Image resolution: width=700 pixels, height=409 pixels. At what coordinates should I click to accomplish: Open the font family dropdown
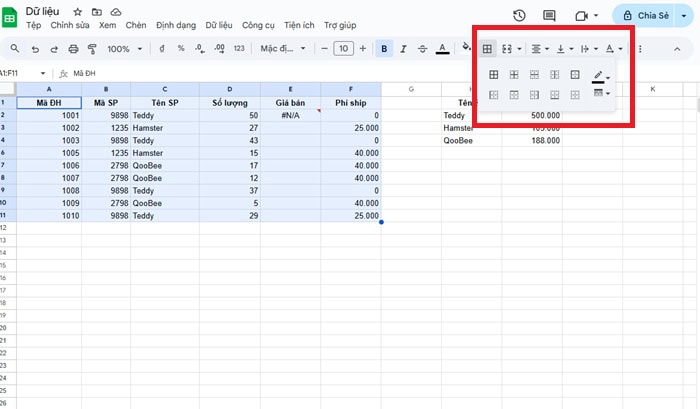(283, 48)
